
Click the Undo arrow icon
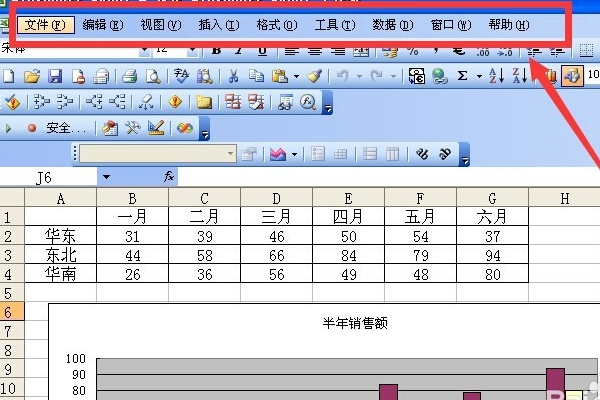(x=343, y=76)
